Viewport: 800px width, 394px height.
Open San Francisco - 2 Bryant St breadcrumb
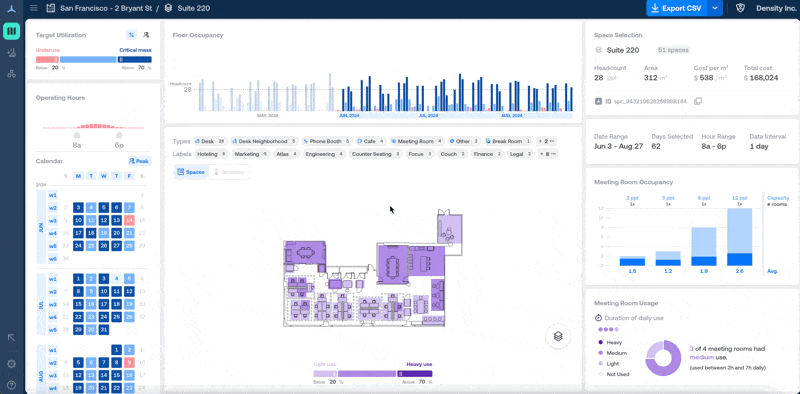pyautogui.click(x=105, y=8)
